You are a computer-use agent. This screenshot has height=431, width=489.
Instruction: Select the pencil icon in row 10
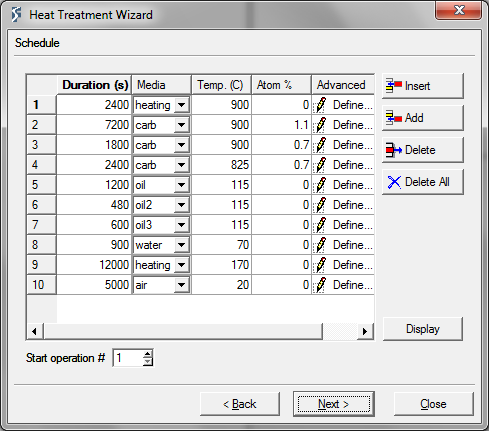click(320, 285)
